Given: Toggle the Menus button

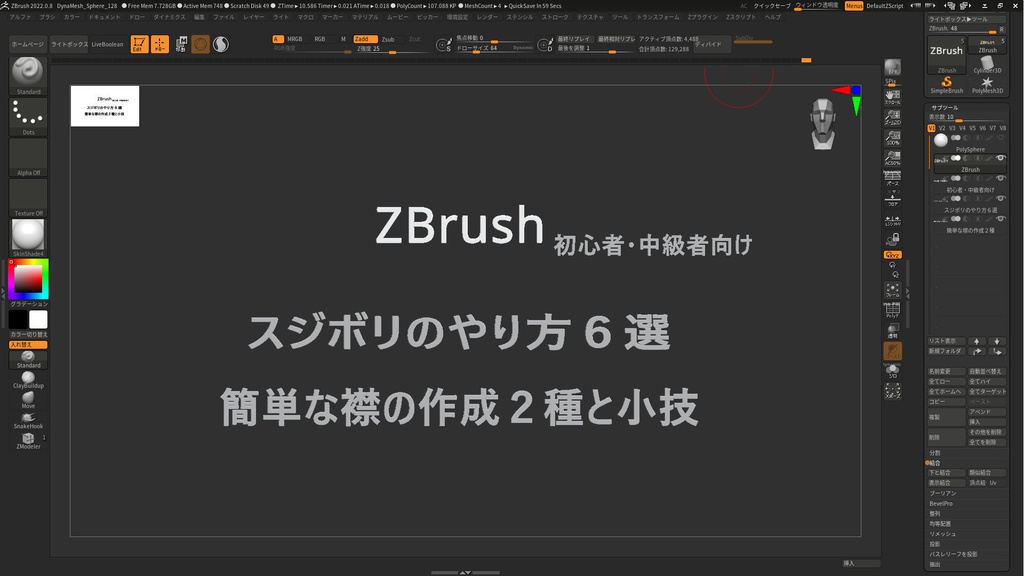Looking at the screenshot, I should tap(854, 6).
